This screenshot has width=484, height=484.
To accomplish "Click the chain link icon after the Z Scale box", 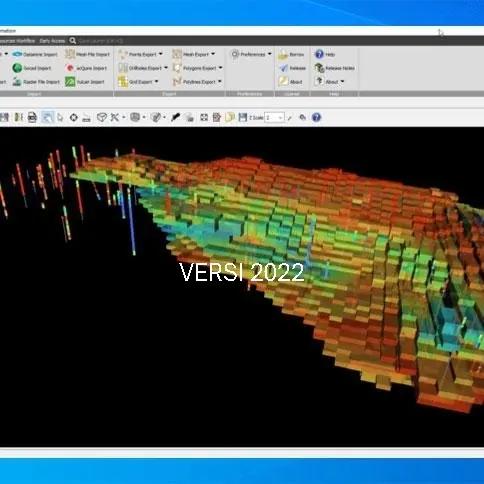I will coord(303,117).
